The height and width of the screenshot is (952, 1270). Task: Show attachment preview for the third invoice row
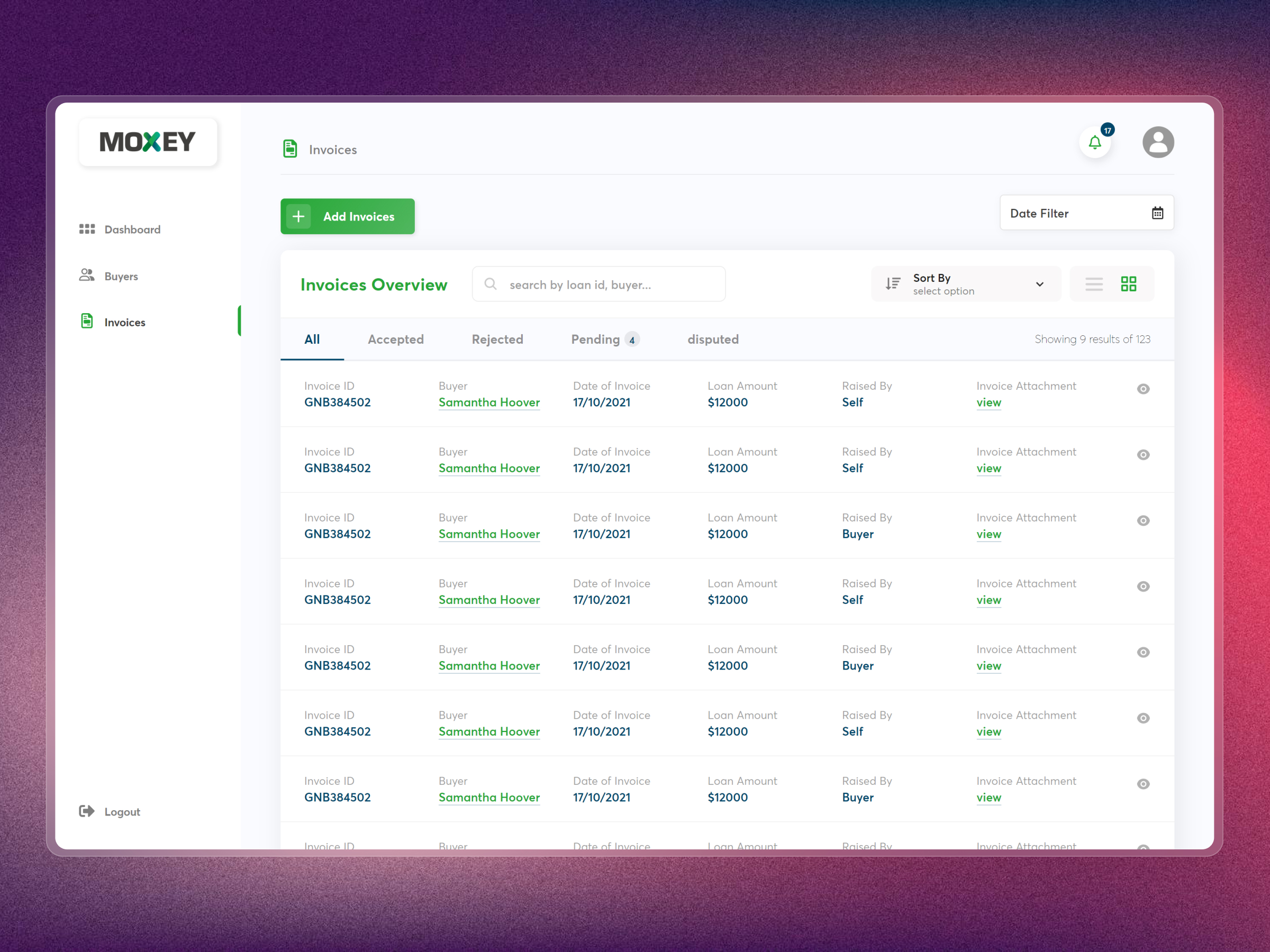(x=1143, y=520)
